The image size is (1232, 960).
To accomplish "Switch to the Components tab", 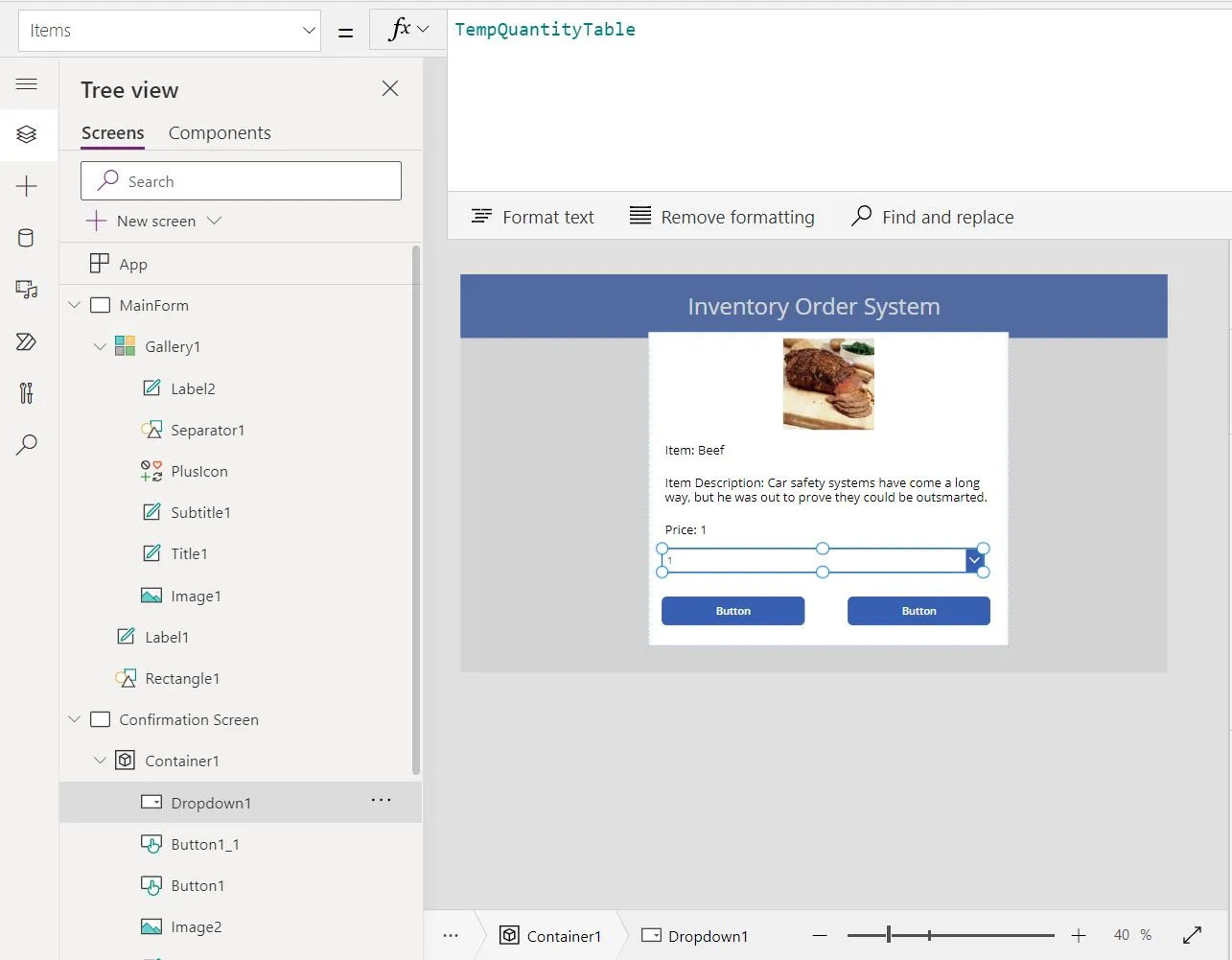I will pos(220,132).
